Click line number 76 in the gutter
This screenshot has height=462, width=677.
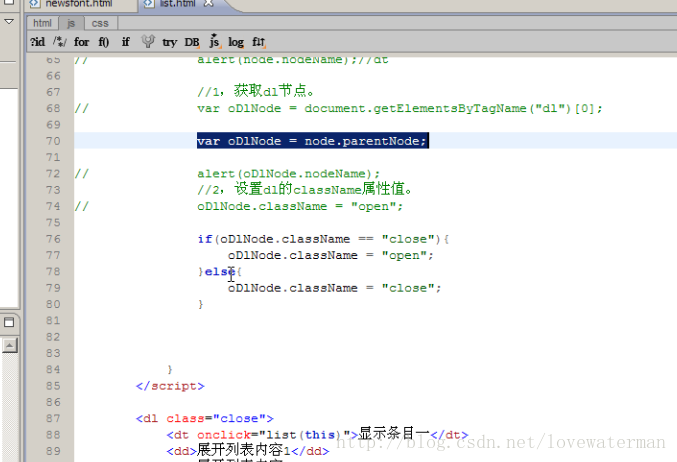[x=53, y=239]
